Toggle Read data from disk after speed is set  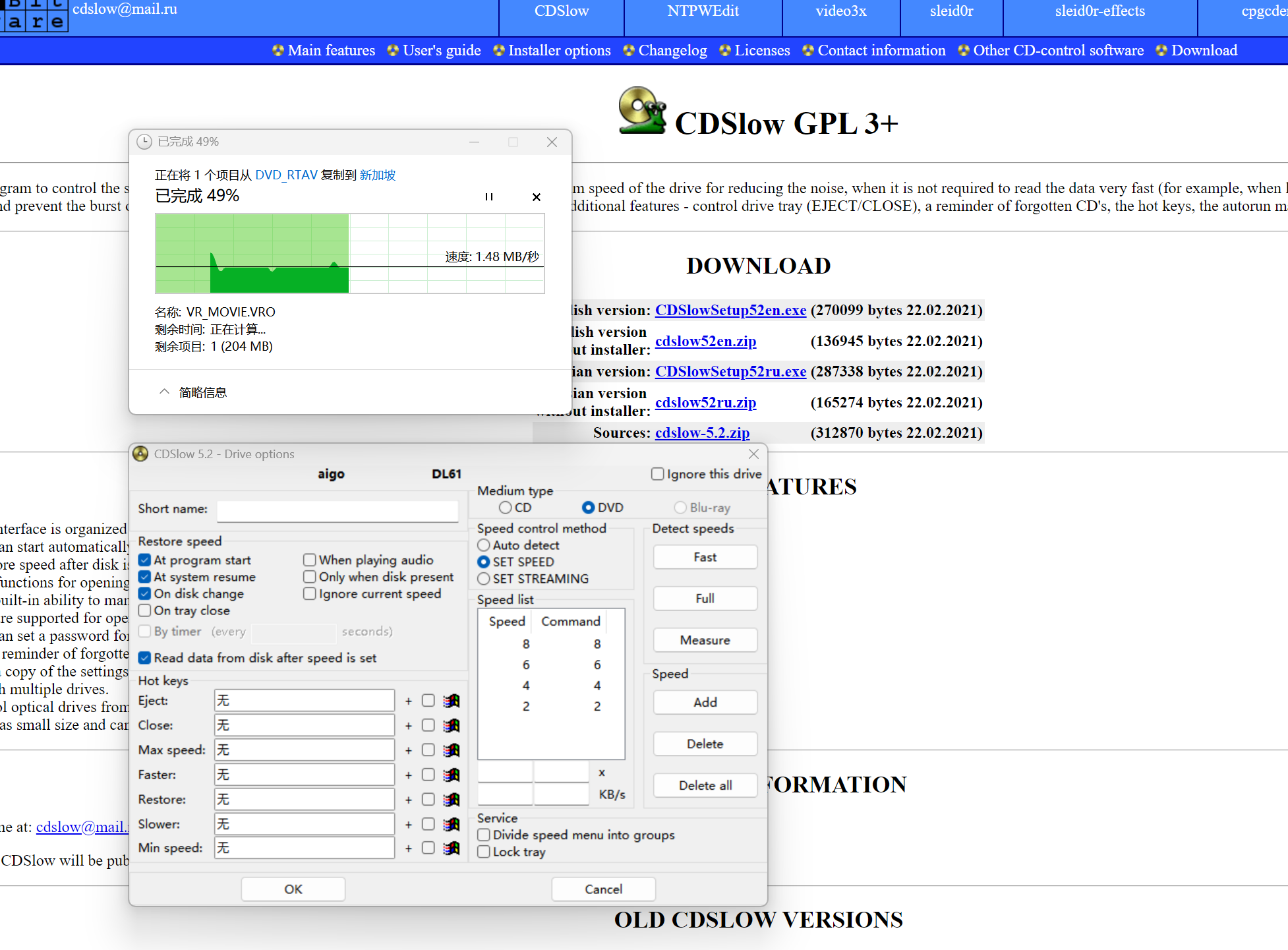tap(145, 658)
